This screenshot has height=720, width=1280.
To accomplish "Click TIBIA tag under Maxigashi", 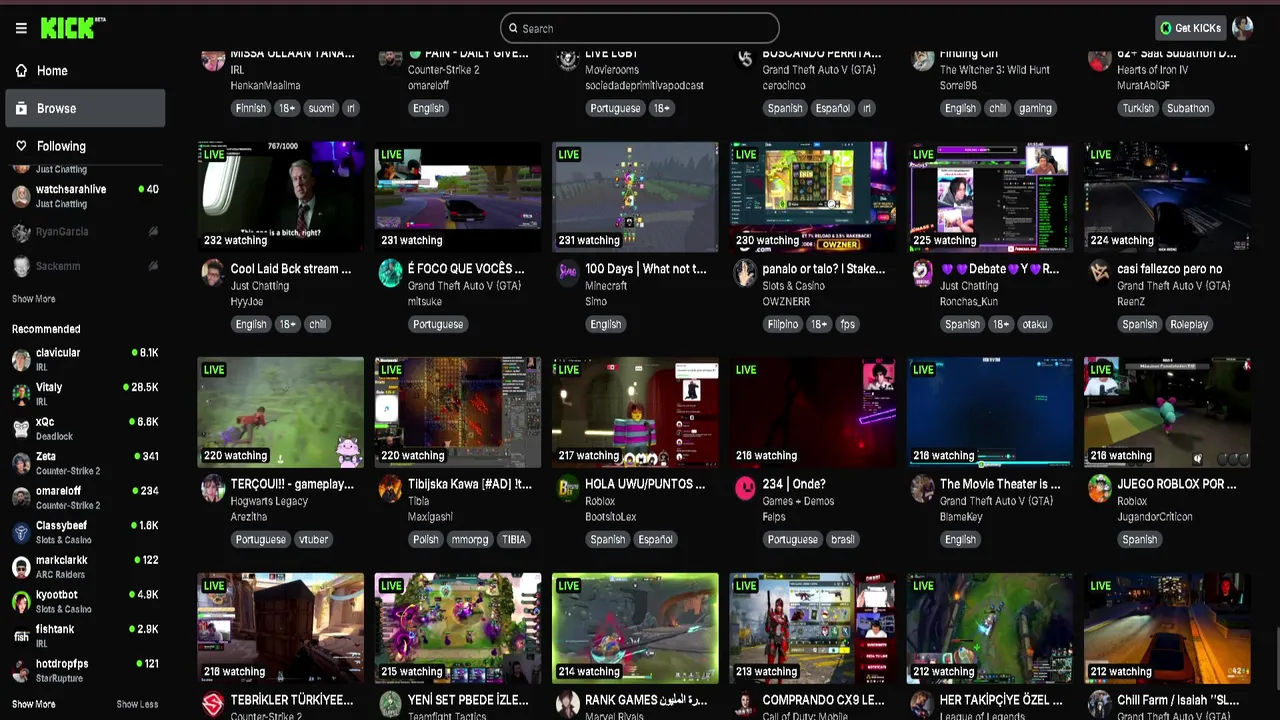I will [x=513, y=539].
